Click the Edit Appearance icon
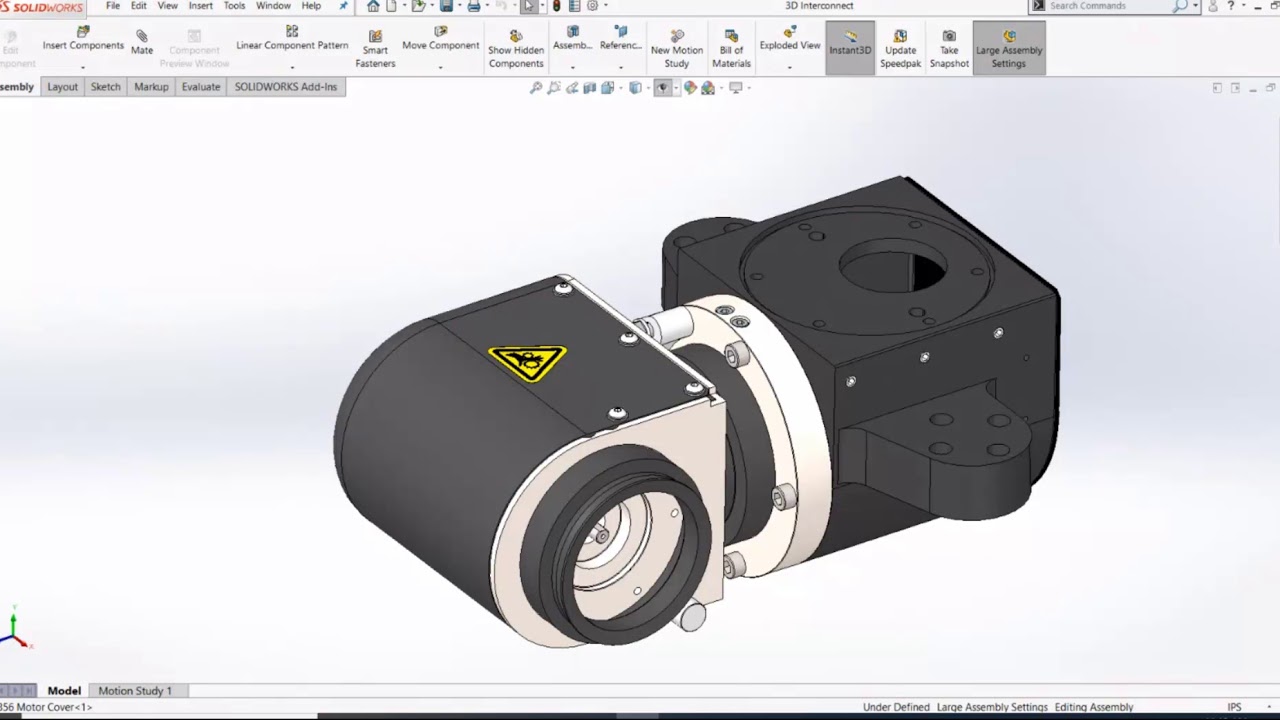 click(x=690, y=88)
